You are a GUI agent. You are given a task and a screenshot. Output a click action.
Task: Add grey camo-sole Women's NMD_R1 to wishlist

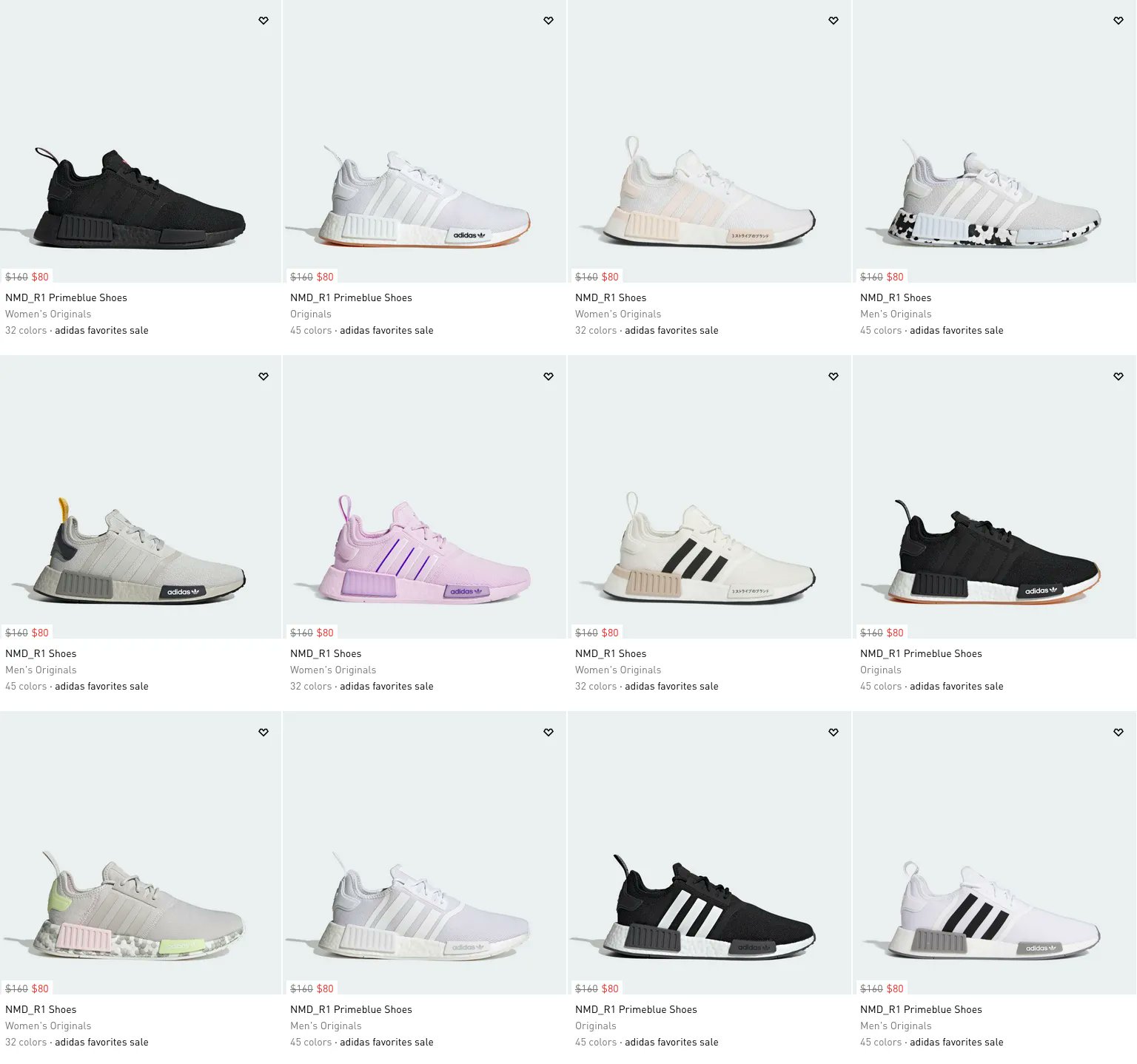[264, 733]
